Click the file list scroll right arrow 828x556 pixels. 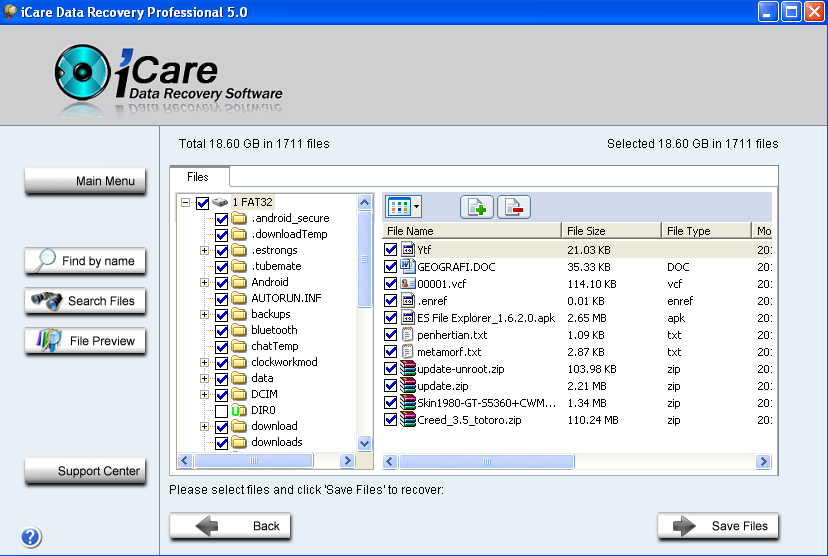(763, 461)
